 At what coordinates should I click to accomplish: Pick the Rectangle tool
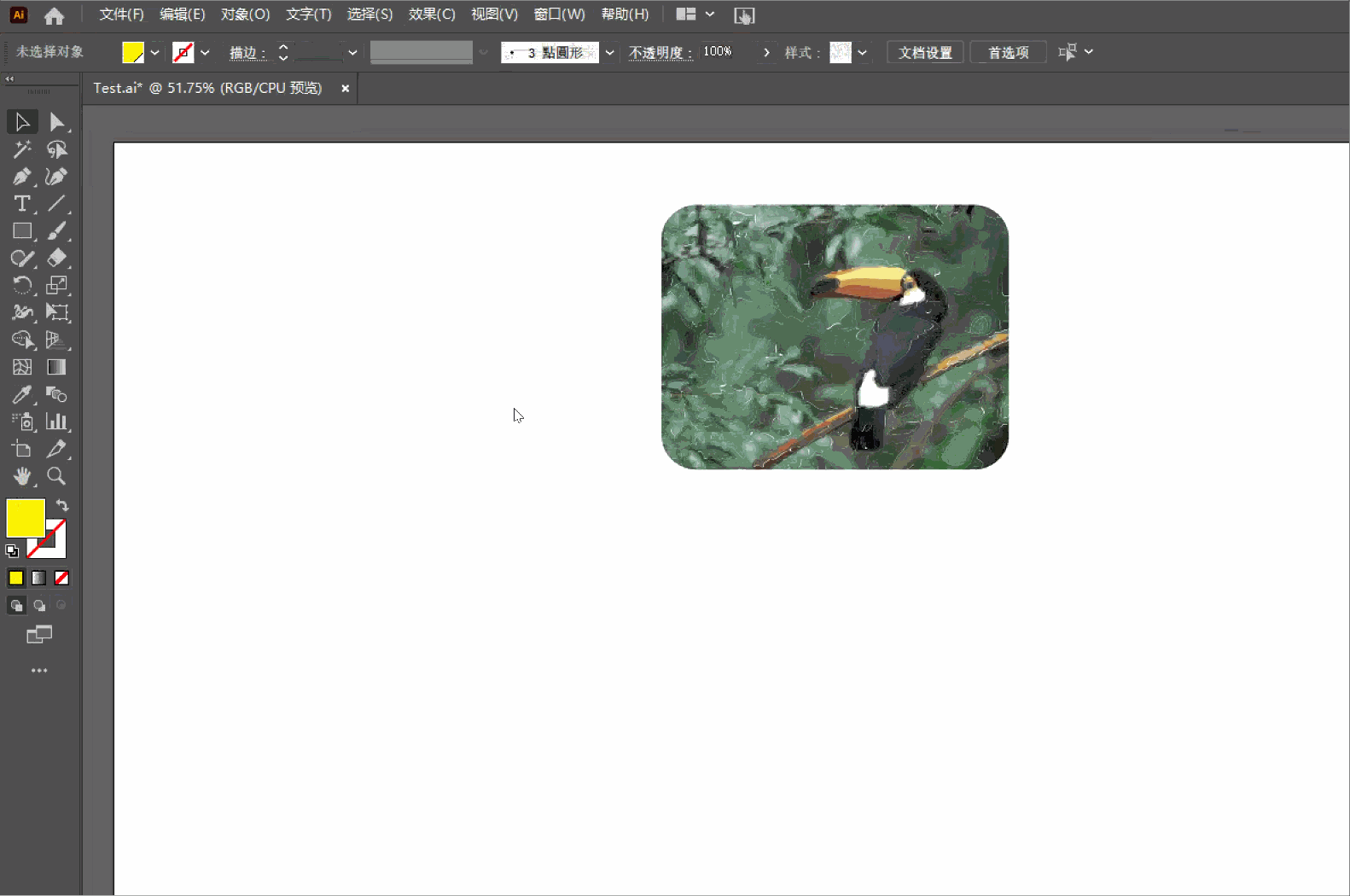click(22, 231)
